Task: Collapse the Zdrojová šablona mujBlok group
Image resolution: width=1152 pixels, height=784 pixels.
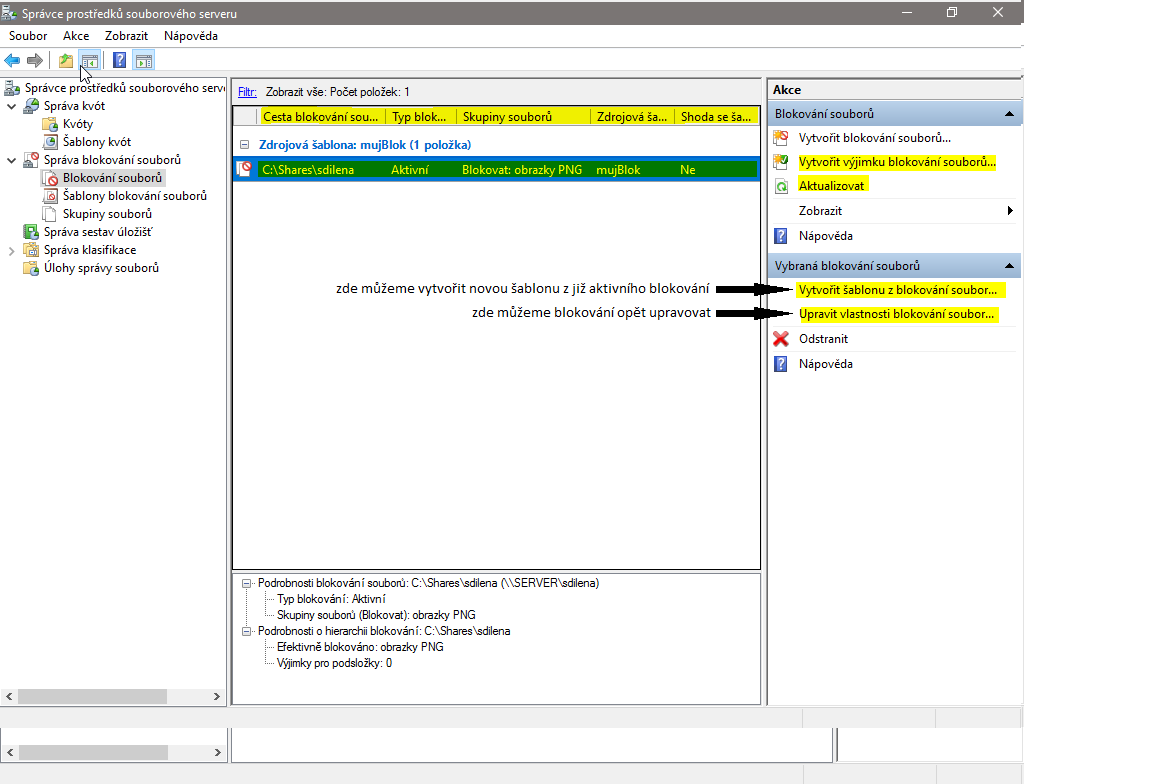Action: (x=245, y=145)
